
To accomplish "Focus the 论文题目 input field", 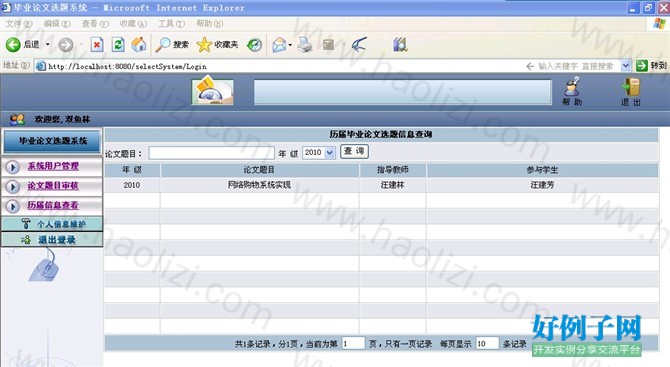I will tap(212, 153).
